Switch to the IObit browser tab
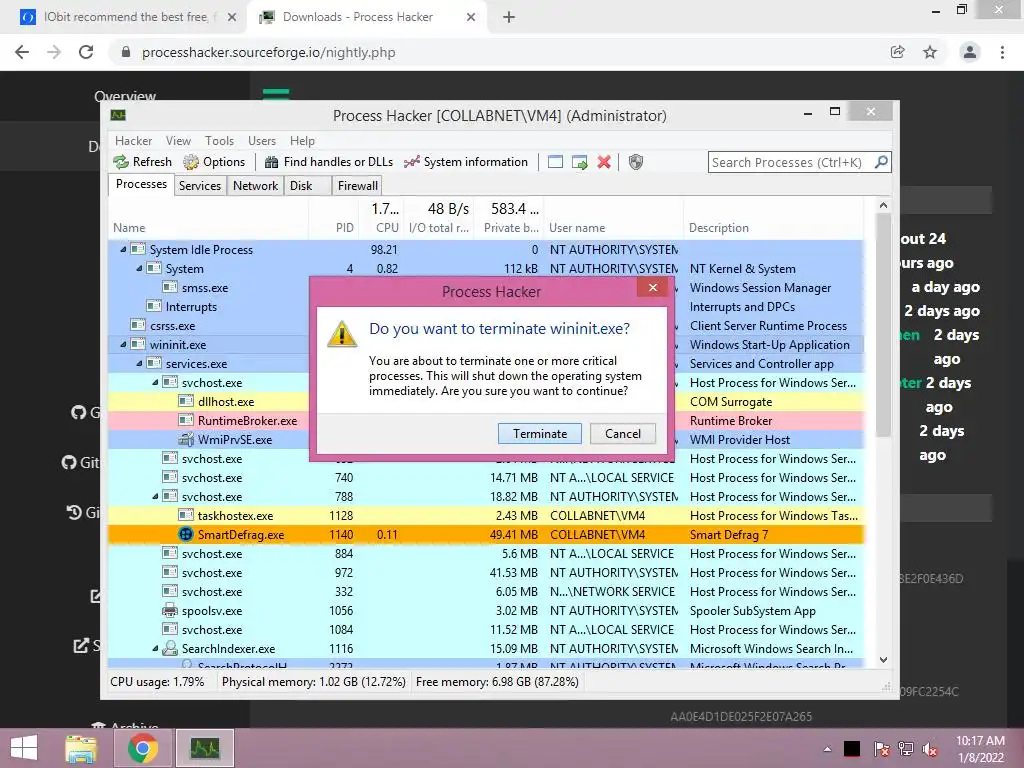The height and width of the screenshot is (768, 1024). coord(124,17)
